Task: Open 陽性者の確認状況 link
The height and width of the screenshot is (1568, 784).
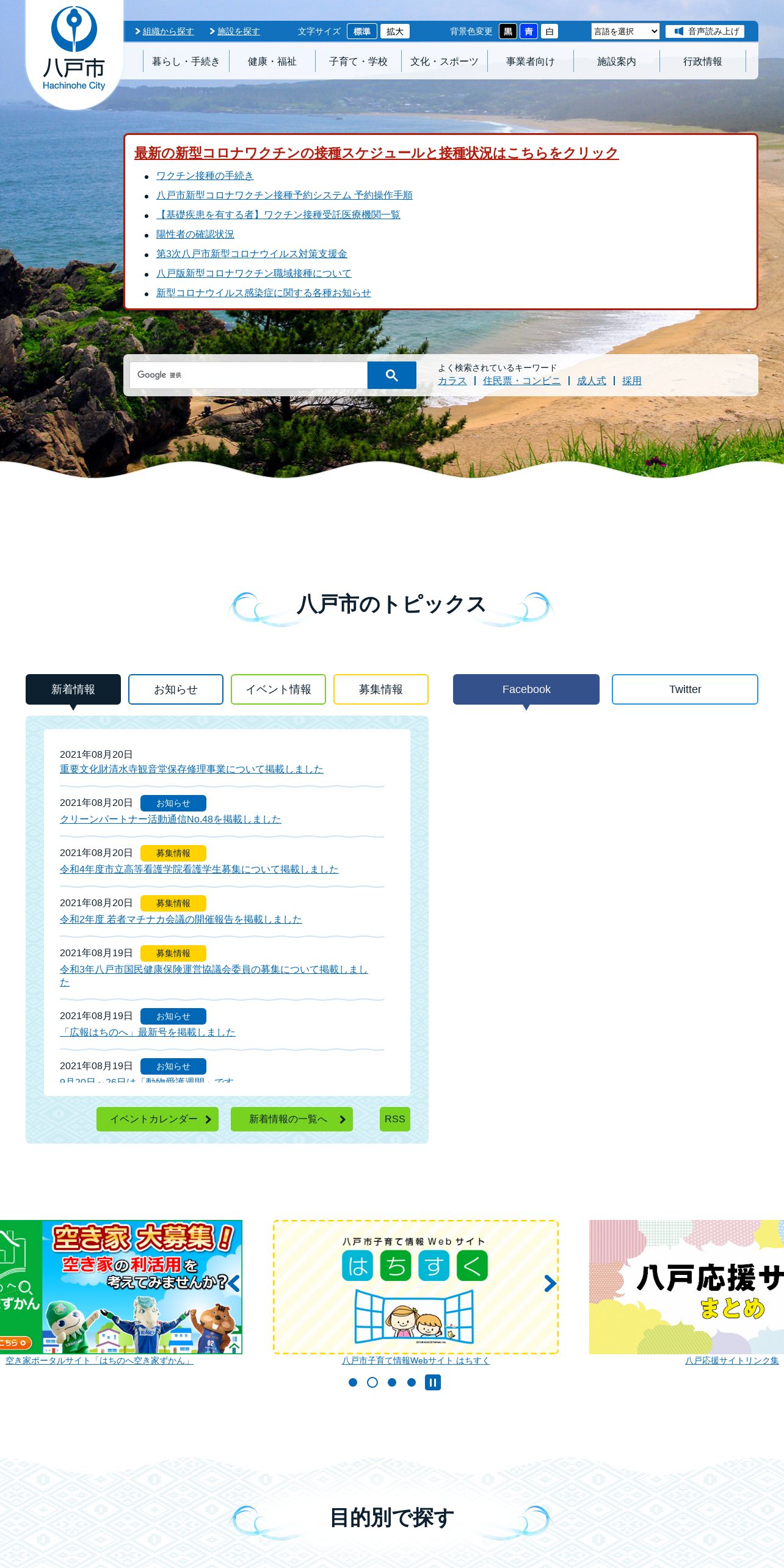Action: 195,234
